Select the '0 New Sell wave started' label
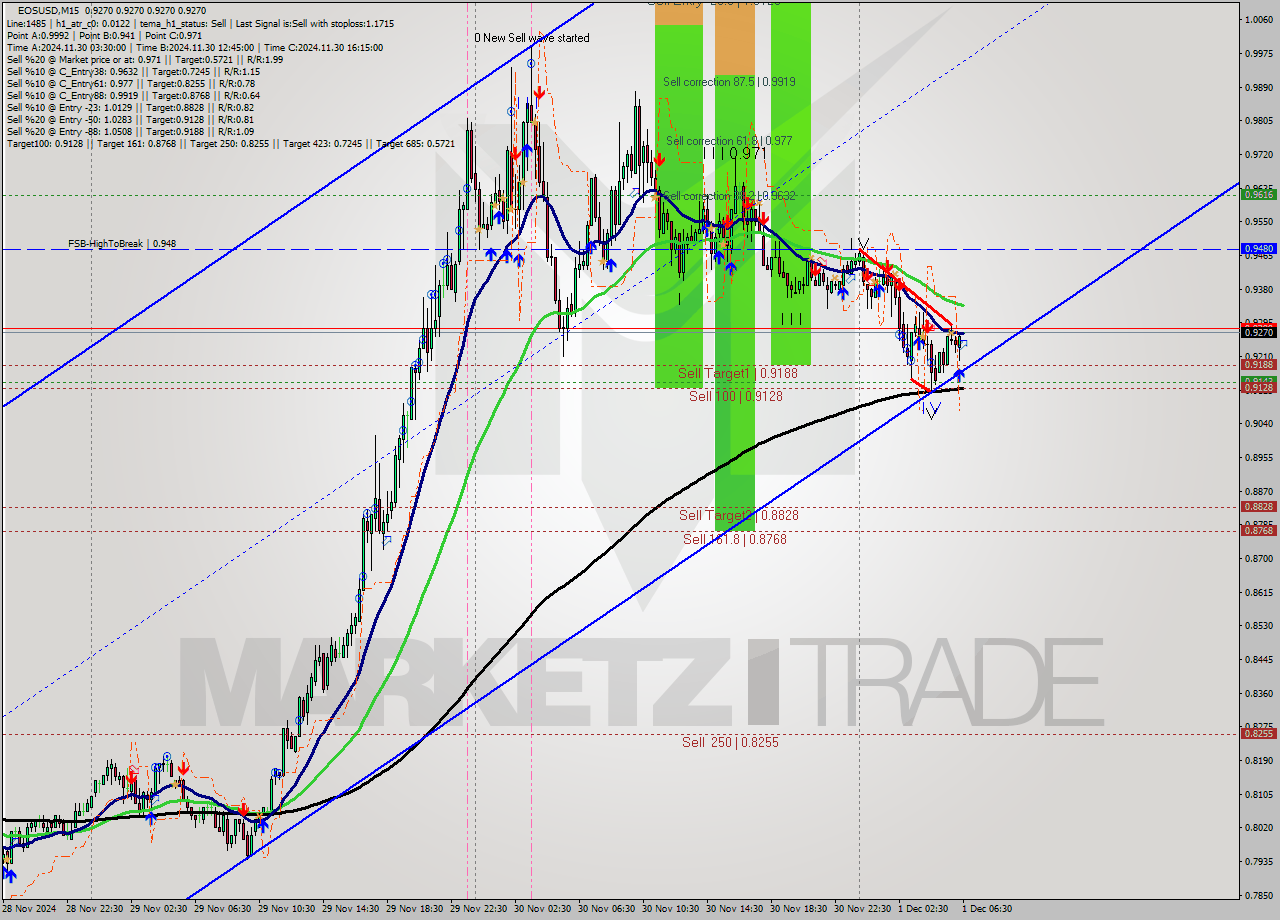Screen dimensions: 1280x920 pyautogui.click(x=532, y=38)
